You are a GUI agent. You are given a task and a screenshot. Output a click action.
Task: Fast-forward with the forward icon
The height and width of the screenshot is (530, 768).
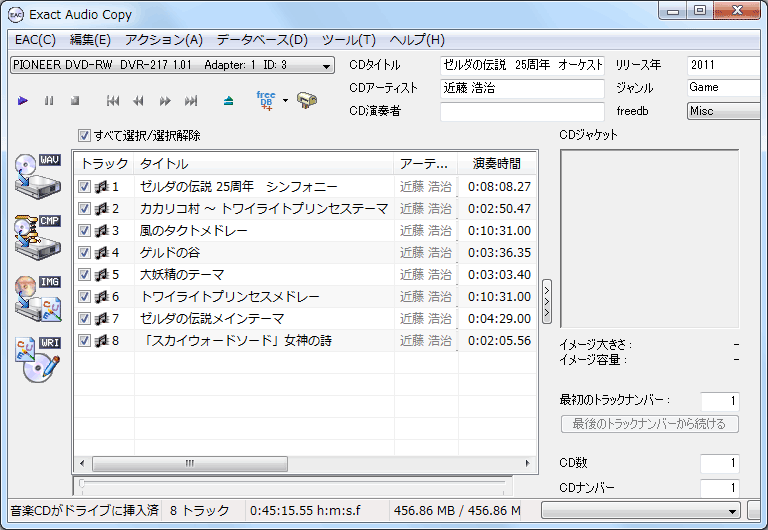coord(165,101)
